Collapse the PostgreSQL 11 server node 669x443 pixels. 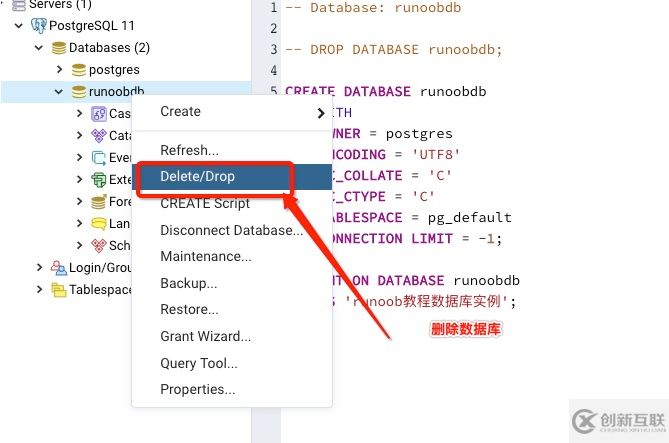point(19,26)
